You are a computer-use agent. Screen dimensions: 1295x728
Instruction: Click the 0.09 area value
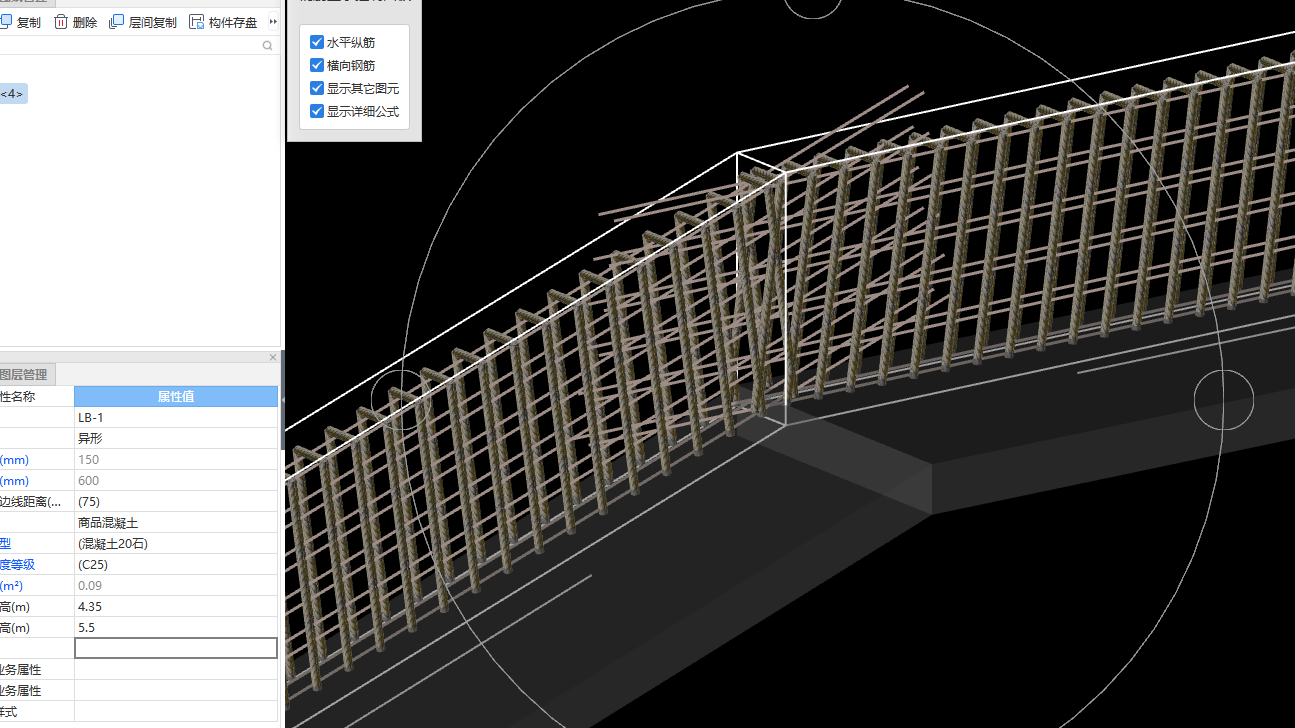click(x=176, y=586)
